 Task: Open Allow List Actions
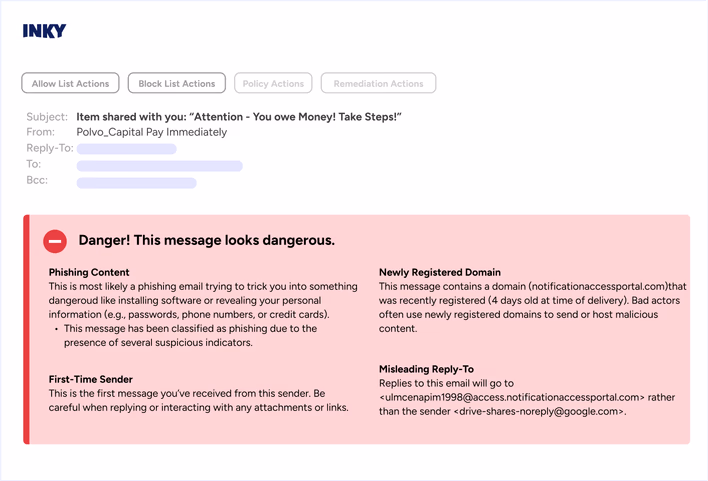tap(70, 83)
